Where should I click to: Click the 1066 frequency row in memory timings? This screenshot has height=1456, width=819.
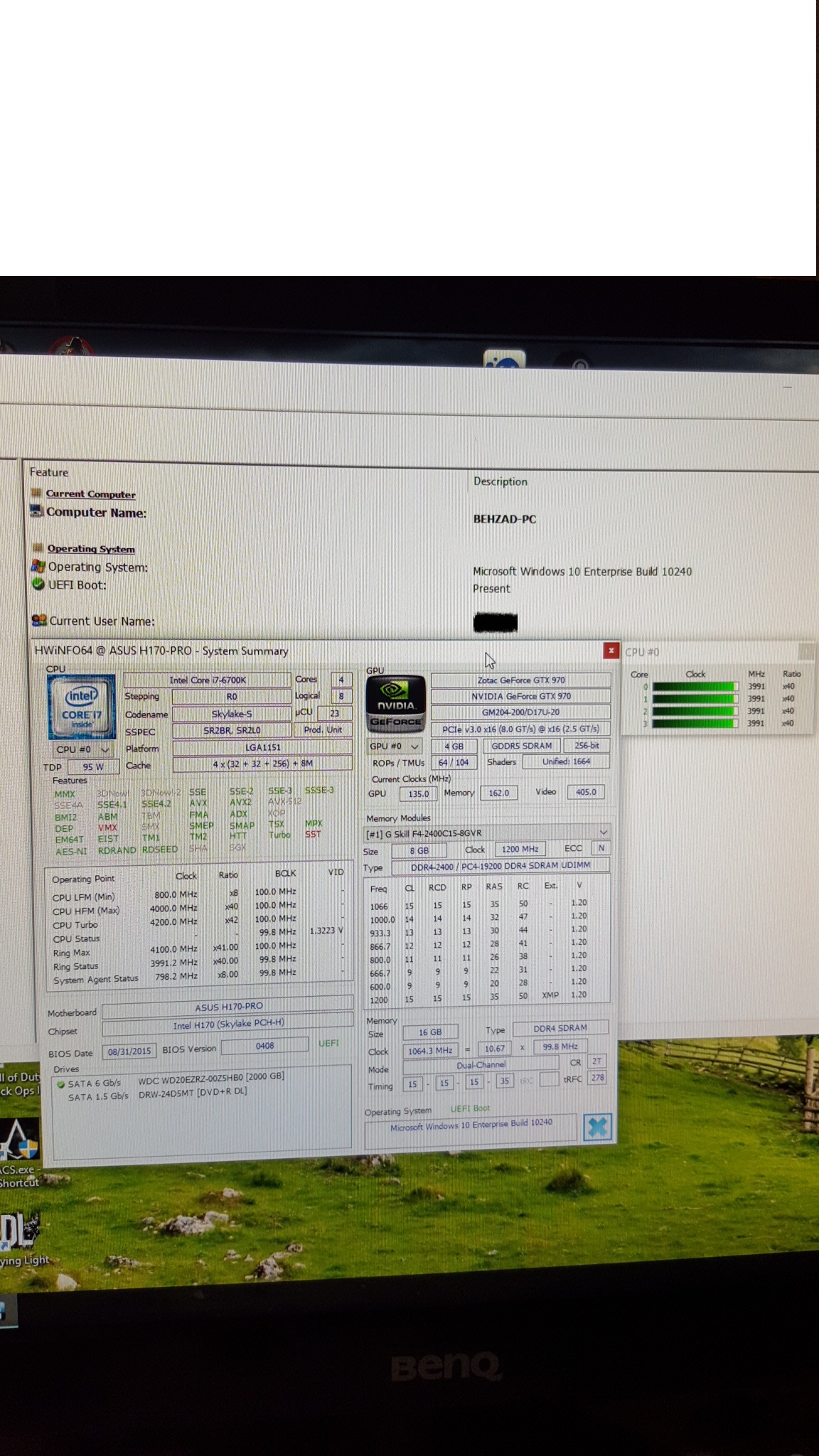478,905
